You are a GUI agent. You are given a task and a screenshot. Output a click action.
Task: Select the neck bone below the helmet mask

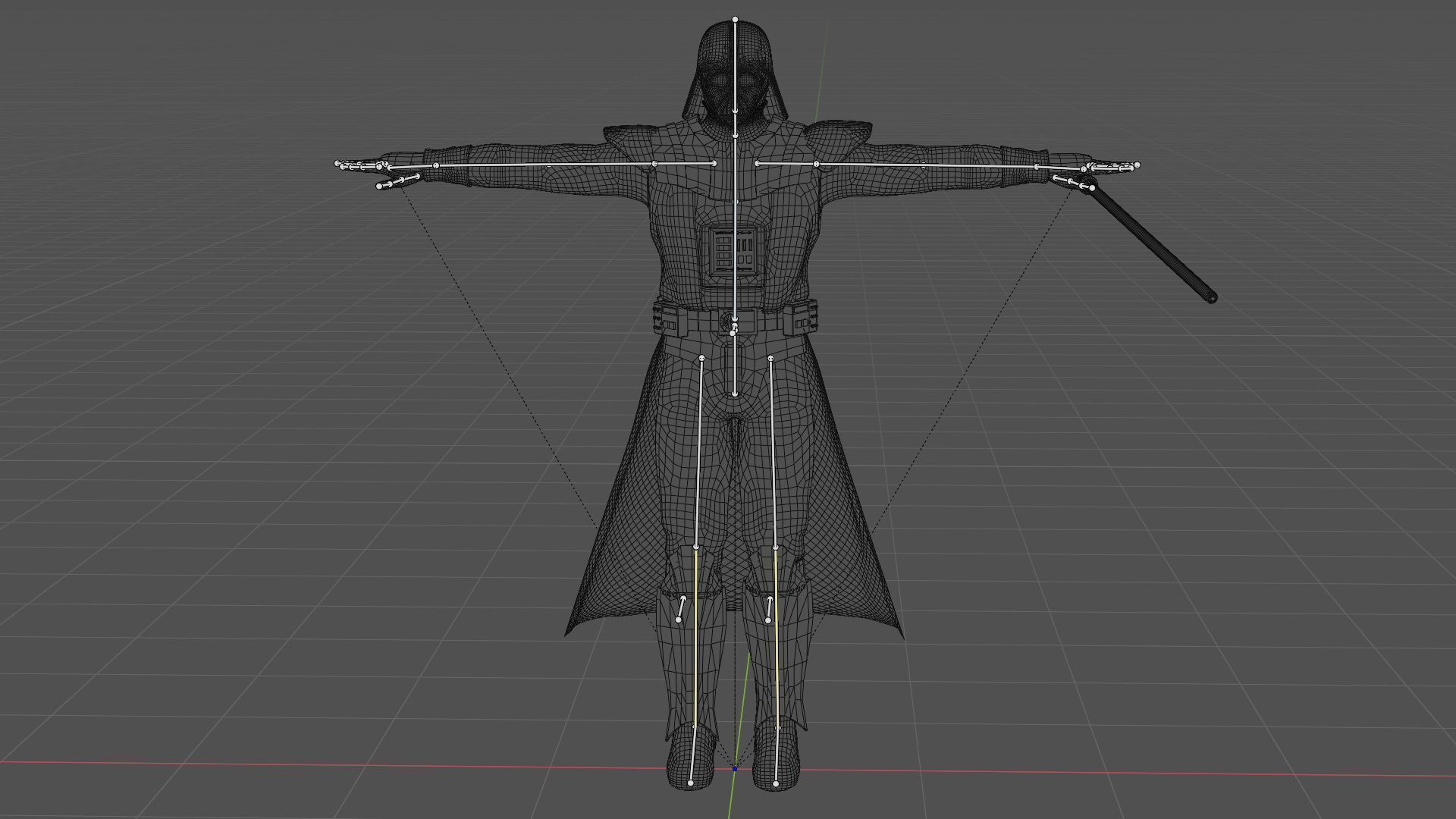(x=735, y=124)
